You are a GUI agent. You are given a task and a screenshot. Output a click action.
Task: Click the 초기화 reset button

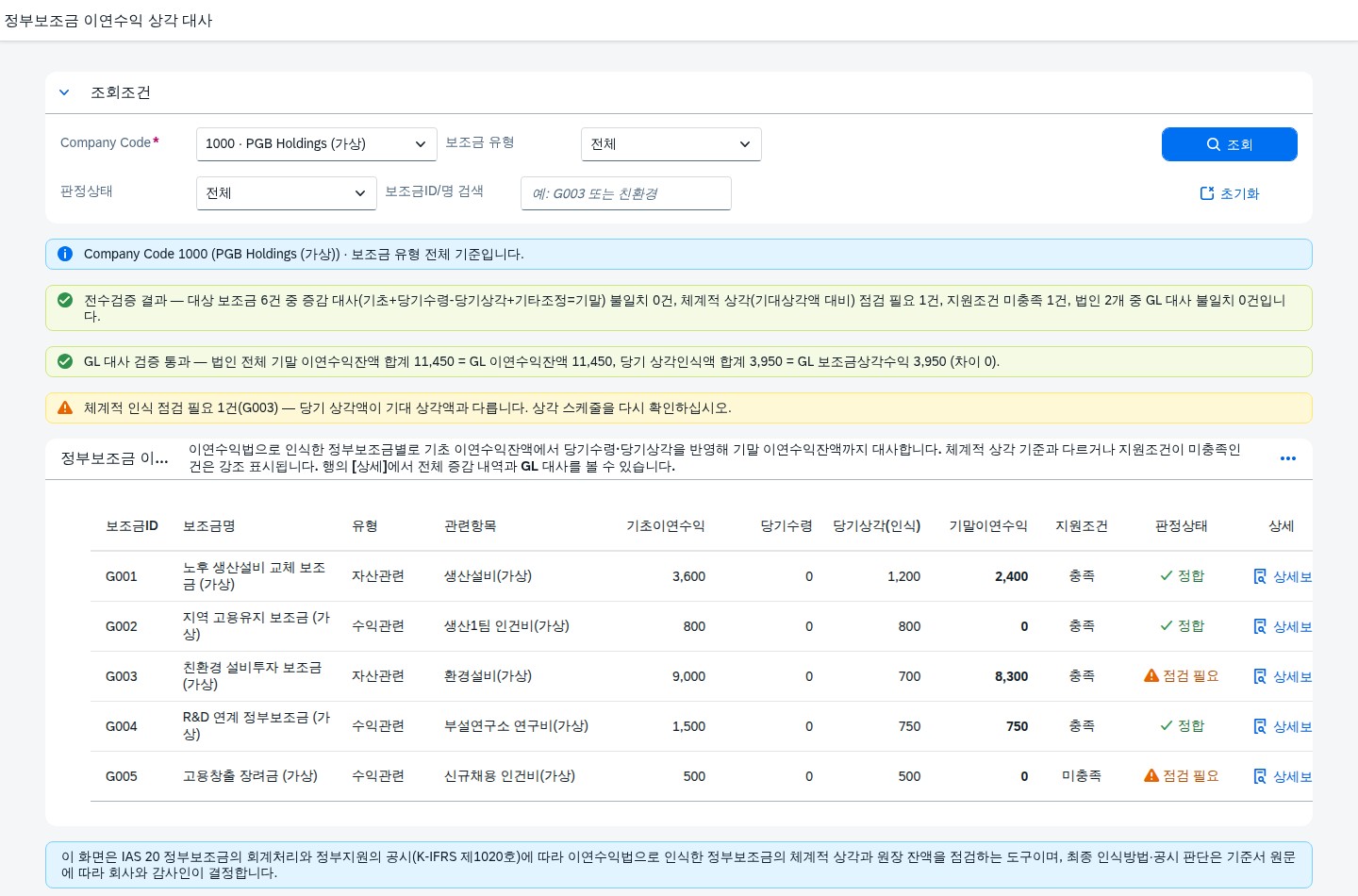click(1229, 193)
